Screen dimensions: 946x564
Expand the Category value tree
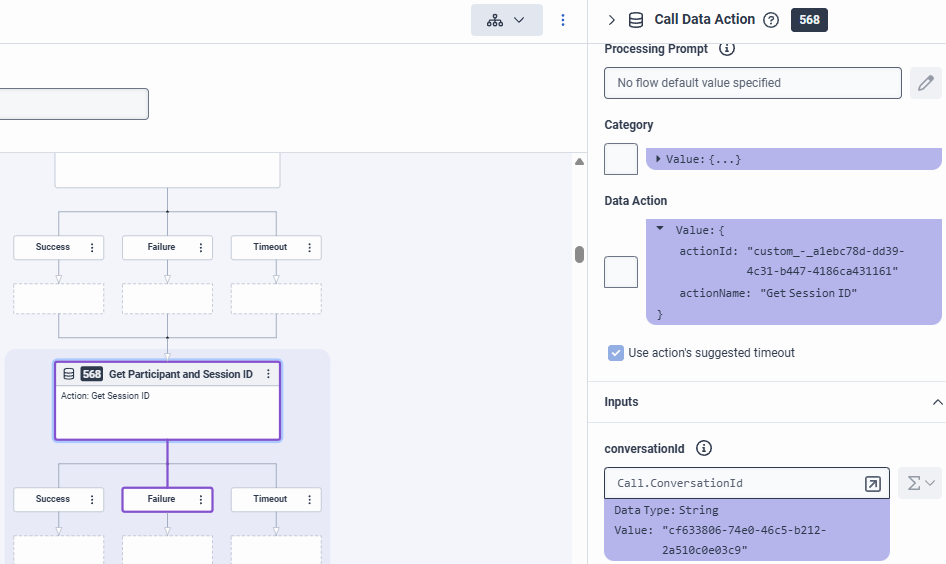(x=659, y=159)
